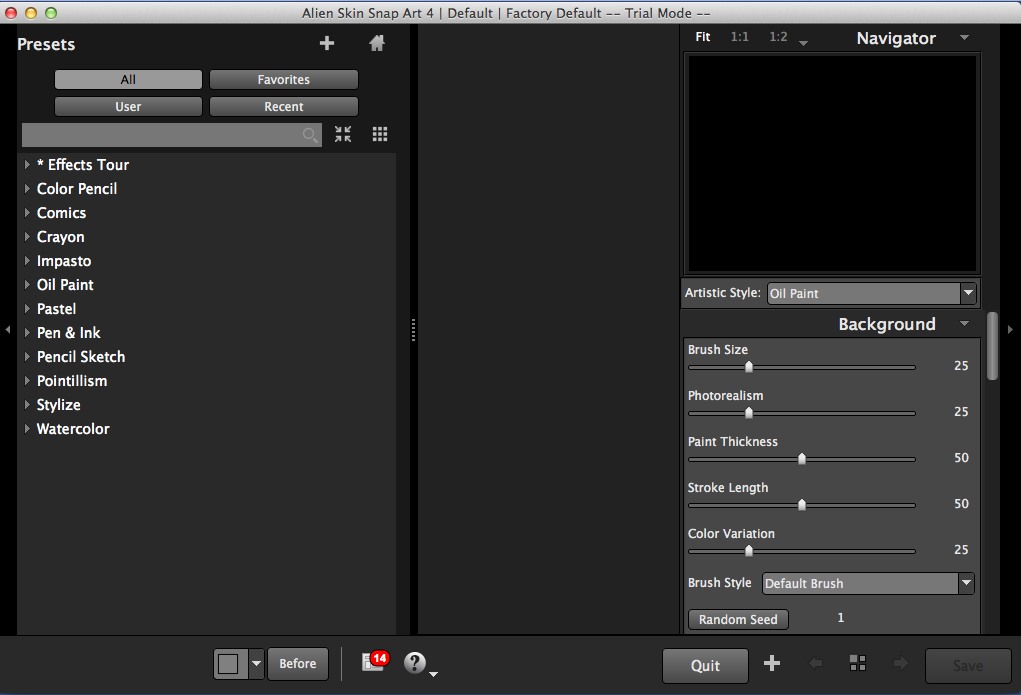Expand the Pencil Sketch category
The image size is (1021, 695).
pos(27,357)
